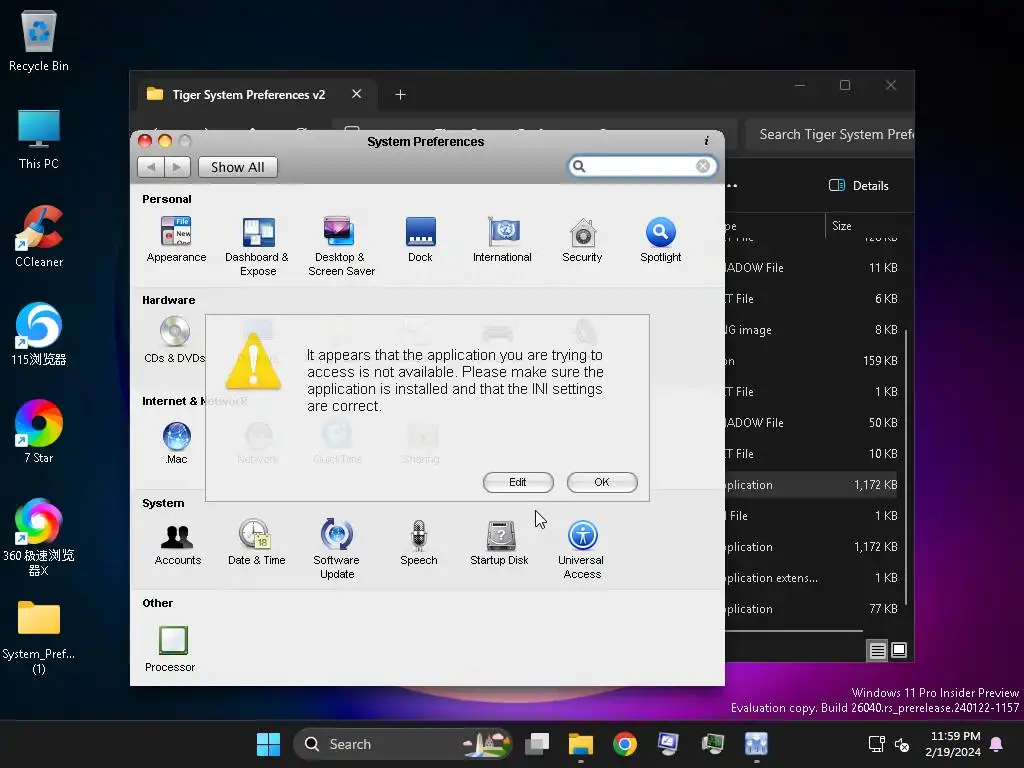Add a new File Explorer tab
The width and height of the screenshot is (1024, 768).
[400, 95]
